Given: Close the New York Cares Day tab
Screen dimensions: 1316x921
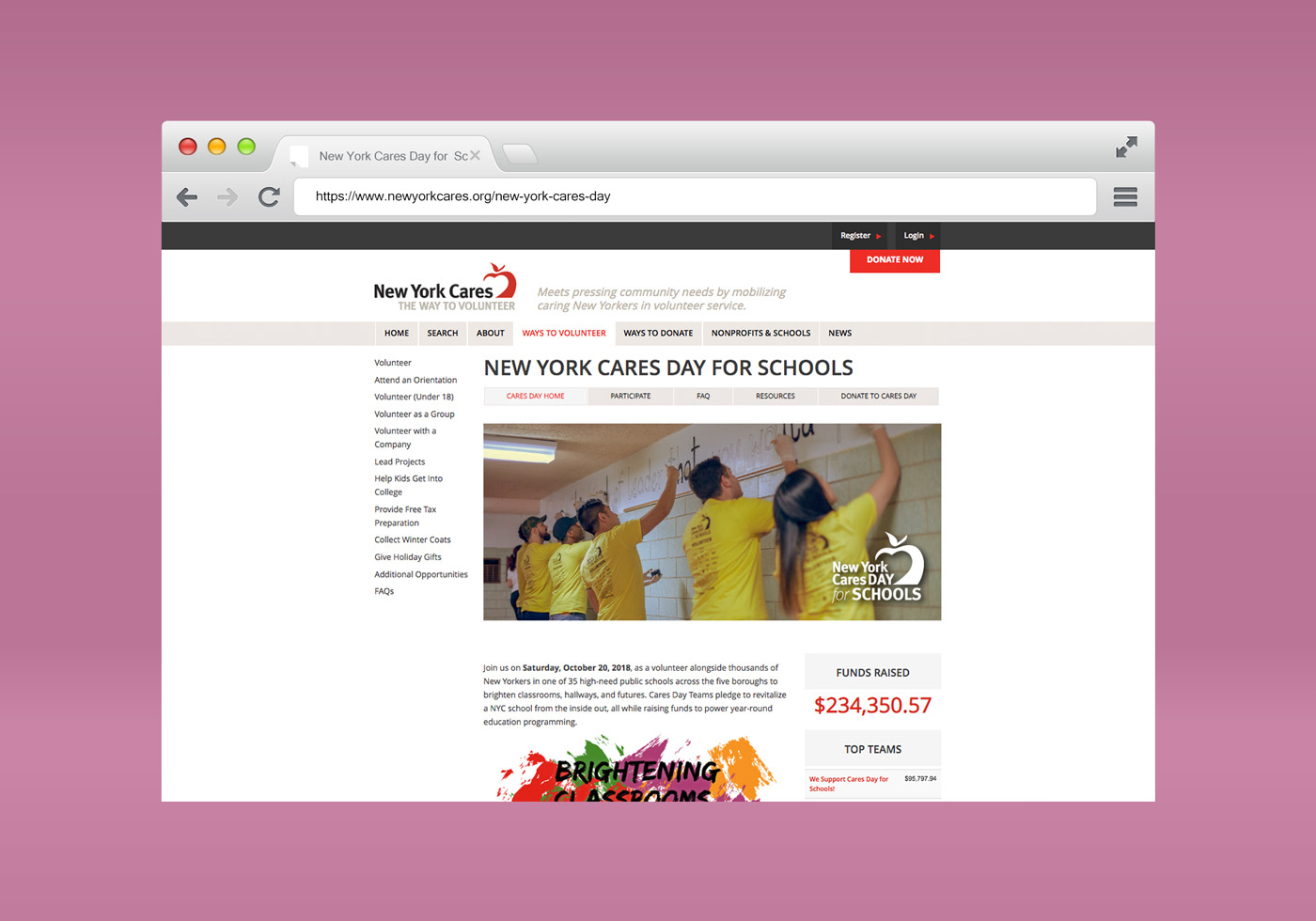Looking at the screenshot, I should [x=475, y=156].
